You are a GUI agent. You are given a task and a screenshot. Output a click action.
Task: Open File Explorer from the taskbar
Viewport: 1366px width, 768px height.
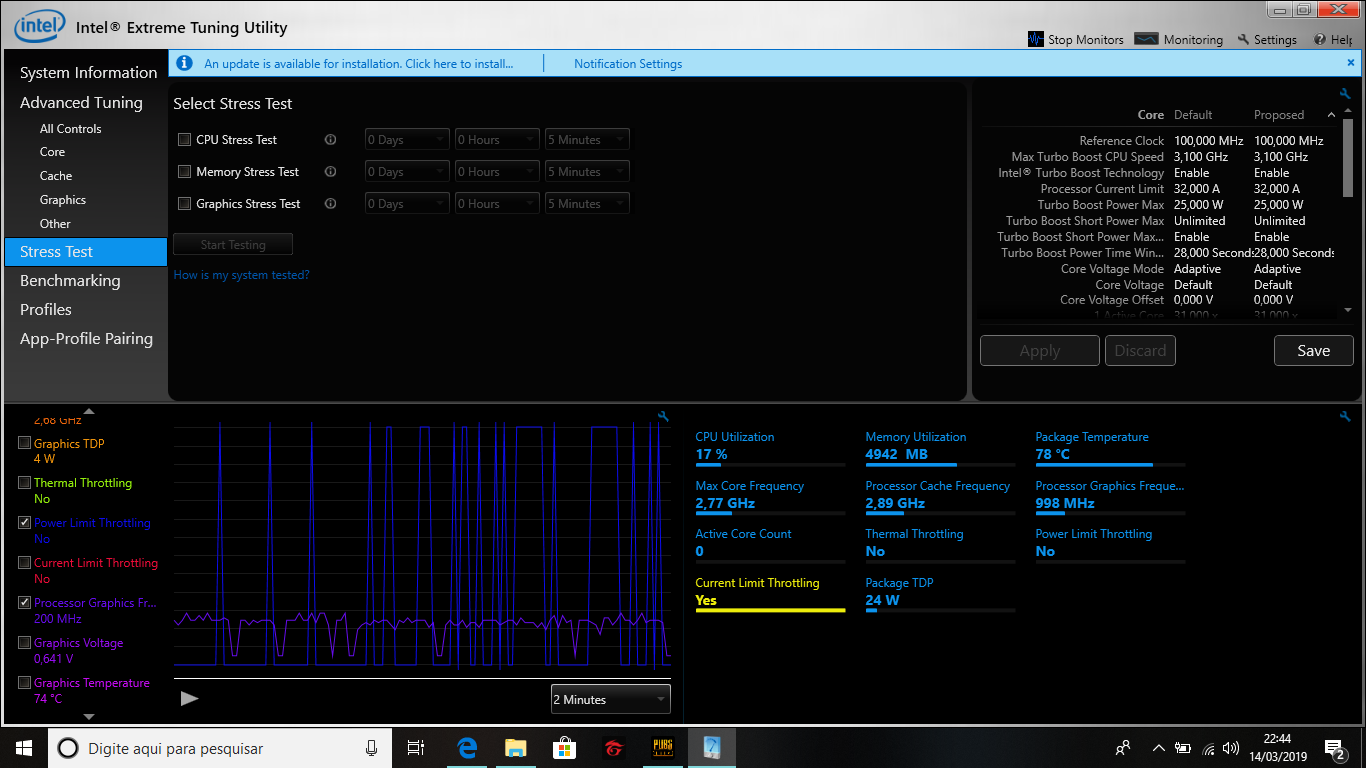515,748
